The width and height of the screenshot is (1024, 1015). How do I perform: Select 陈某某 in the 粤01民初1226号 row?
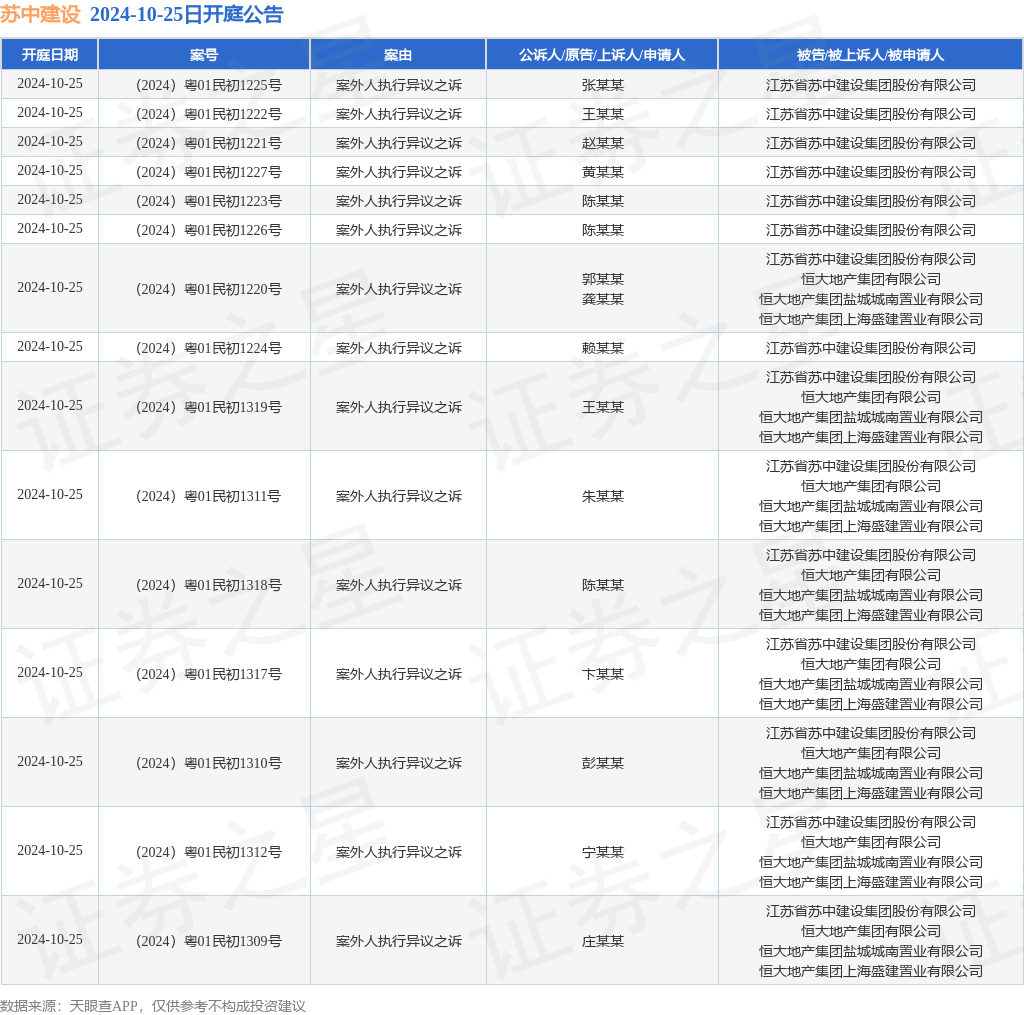603,230
